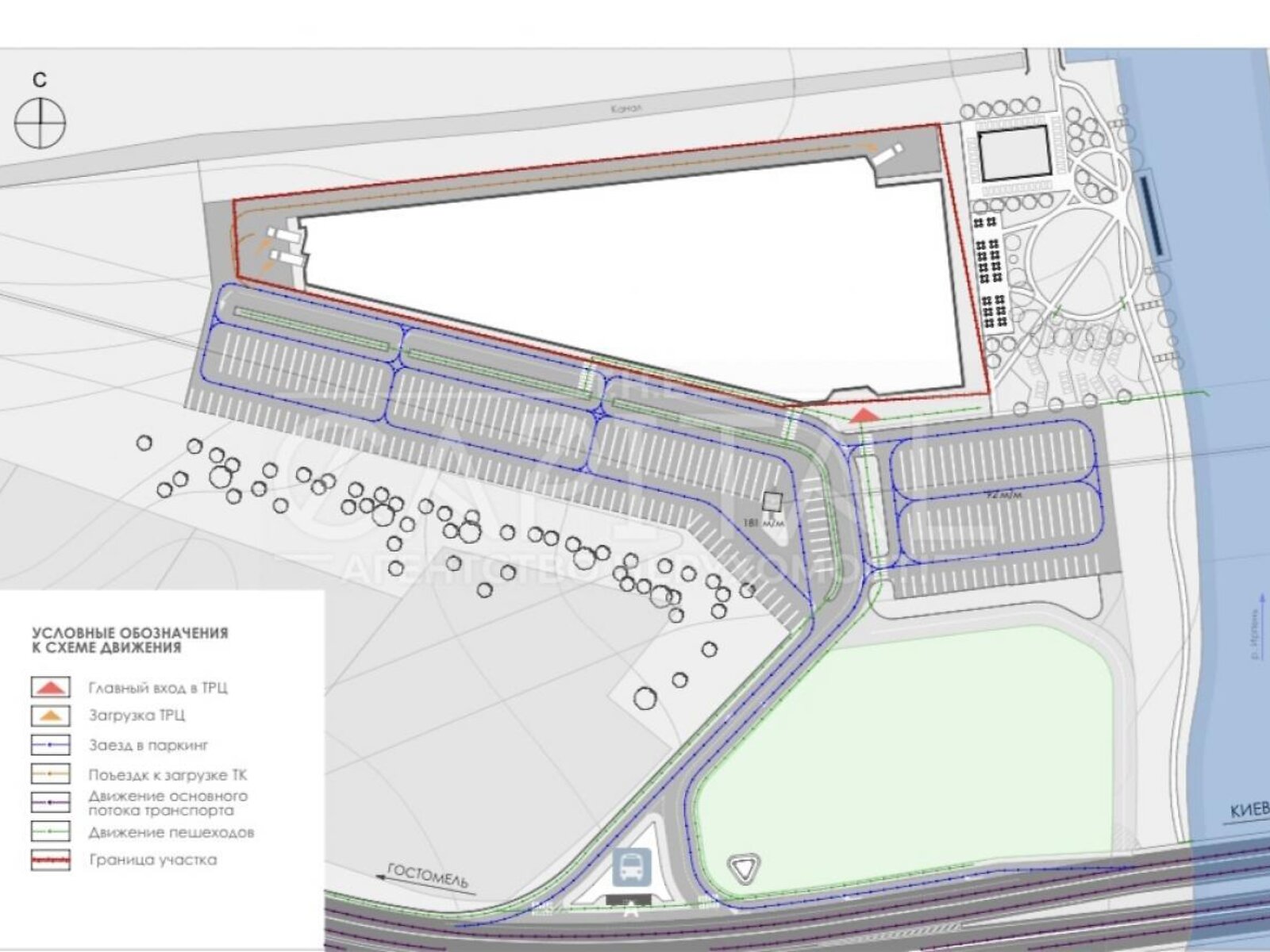Click the text 'Движение основного потока транспорта'
This screenshot has height=952, width=1270.
pyautogui.click(x=168, y=803)
